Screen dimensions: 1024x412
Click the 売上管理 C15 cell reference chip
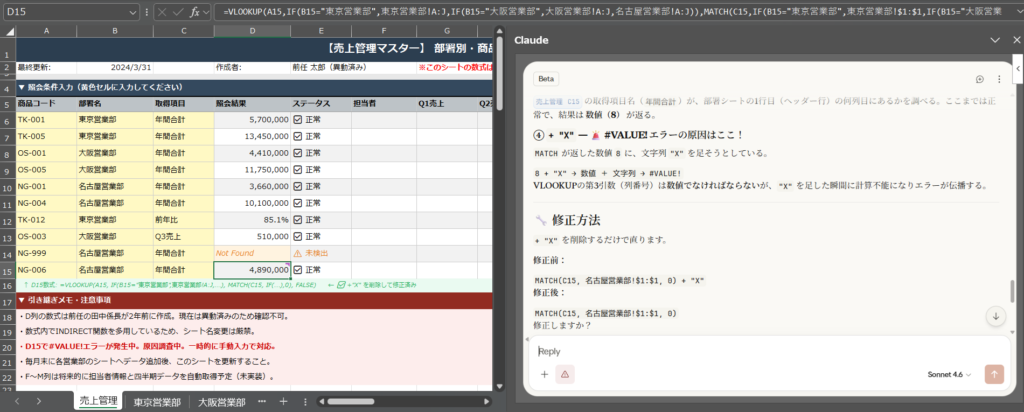[558, 102]
